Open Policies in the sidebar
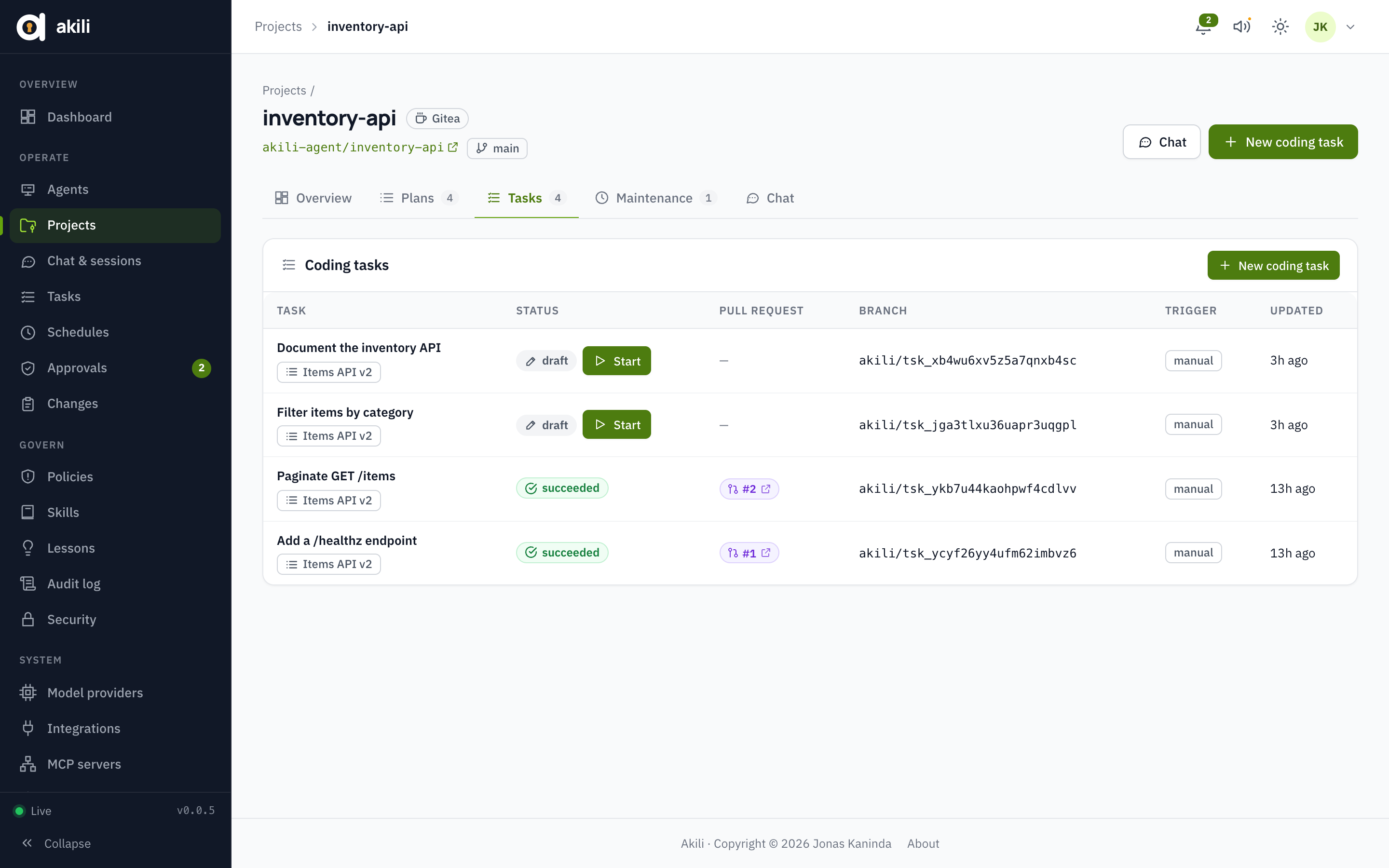 coord(115,476)
